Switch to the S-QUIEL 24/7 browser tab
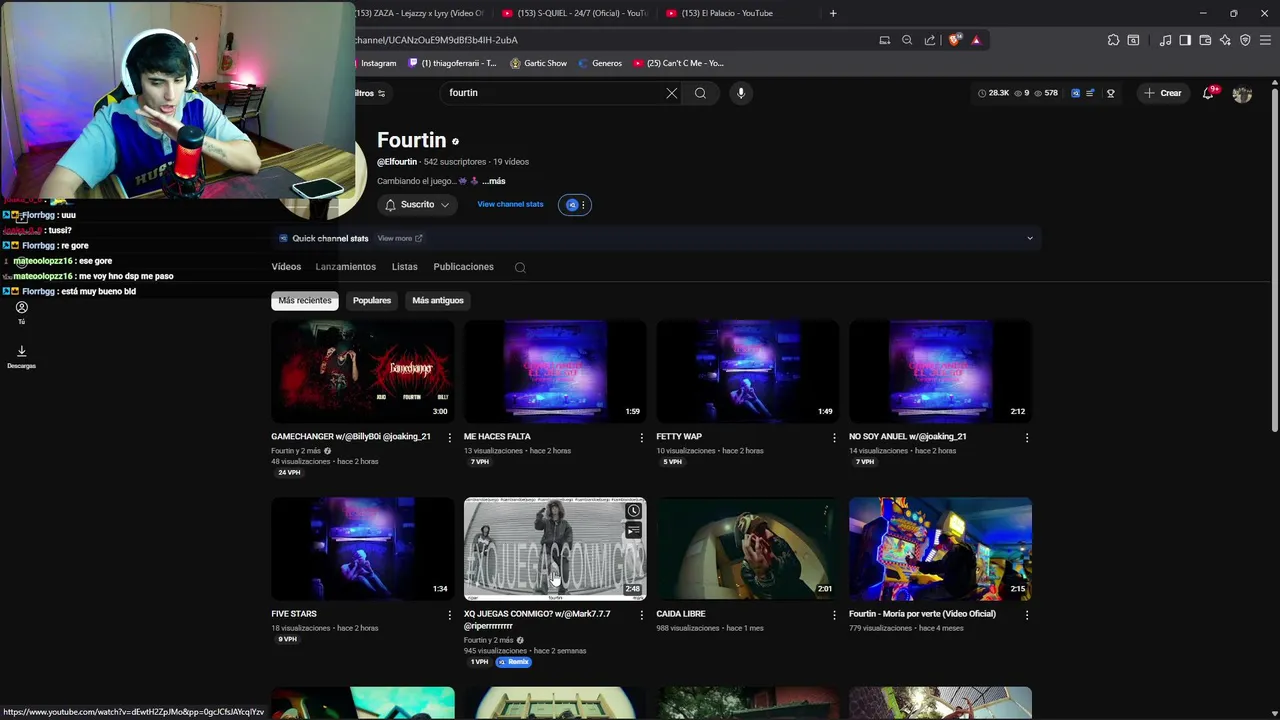This screenshot has width=1280, height=720. [x=574, y=13]
